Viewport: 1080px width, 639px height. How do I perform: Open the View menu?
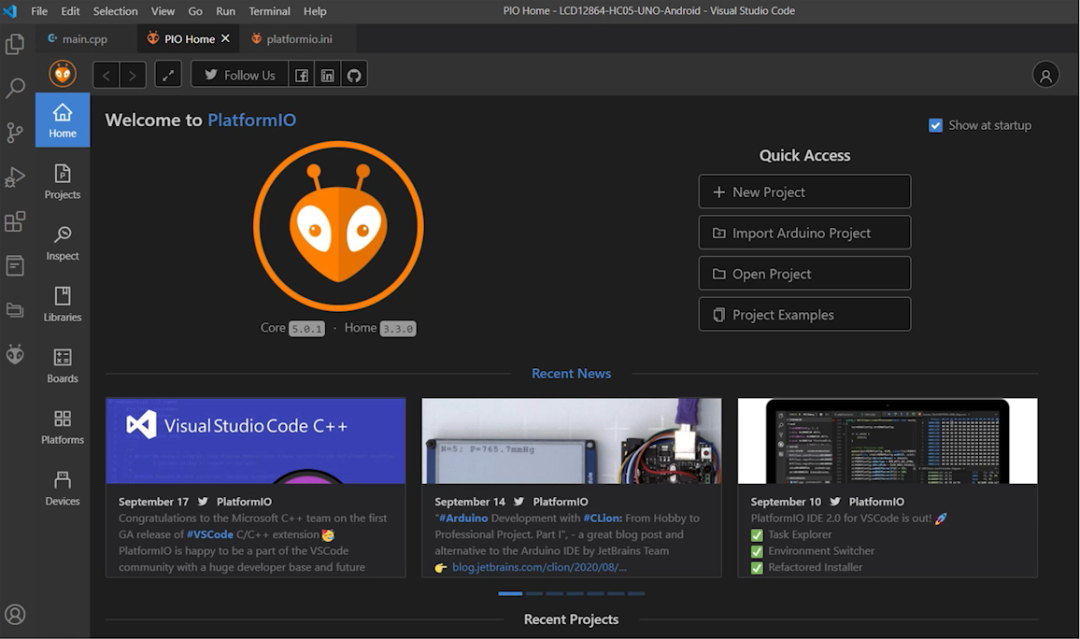163,11
